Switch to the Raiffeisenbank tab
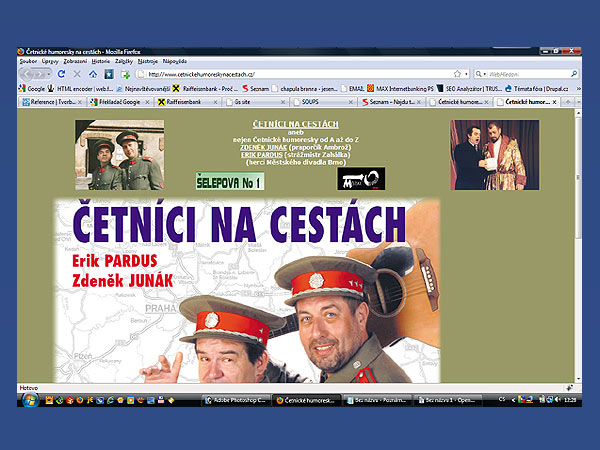This screenshot has width=600, height=450. (x=188, y=102)
